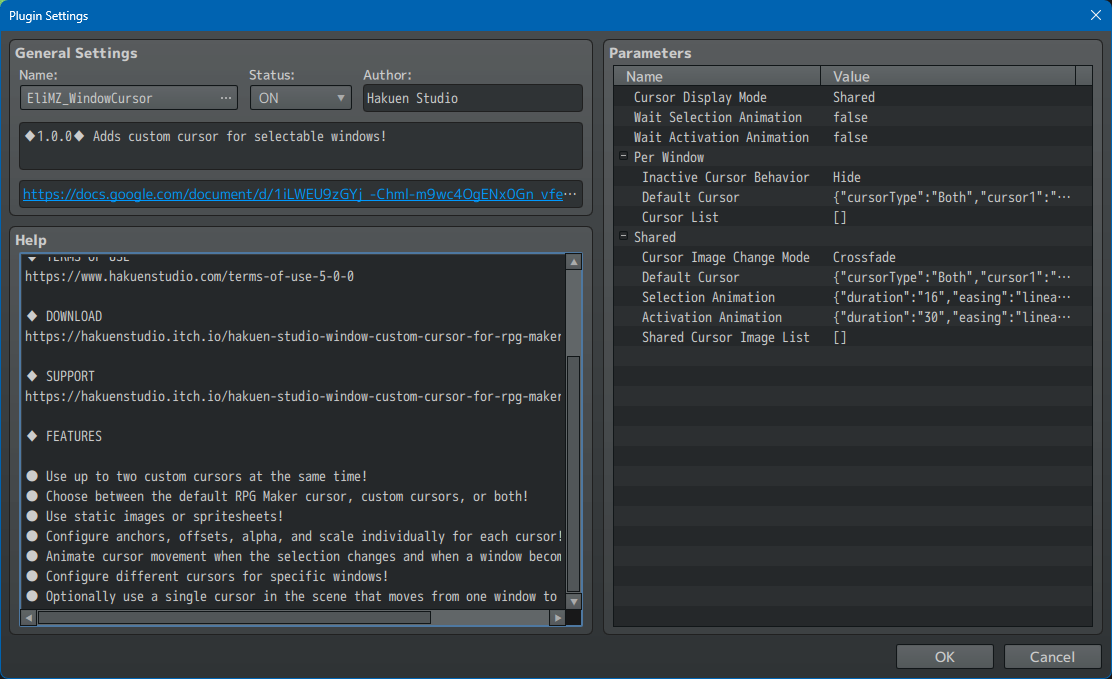The height and width of the screenshot is (679, 1112).
Task: Select the Cursor Image Change Mode parameter
Action: (x=852, y=258)
